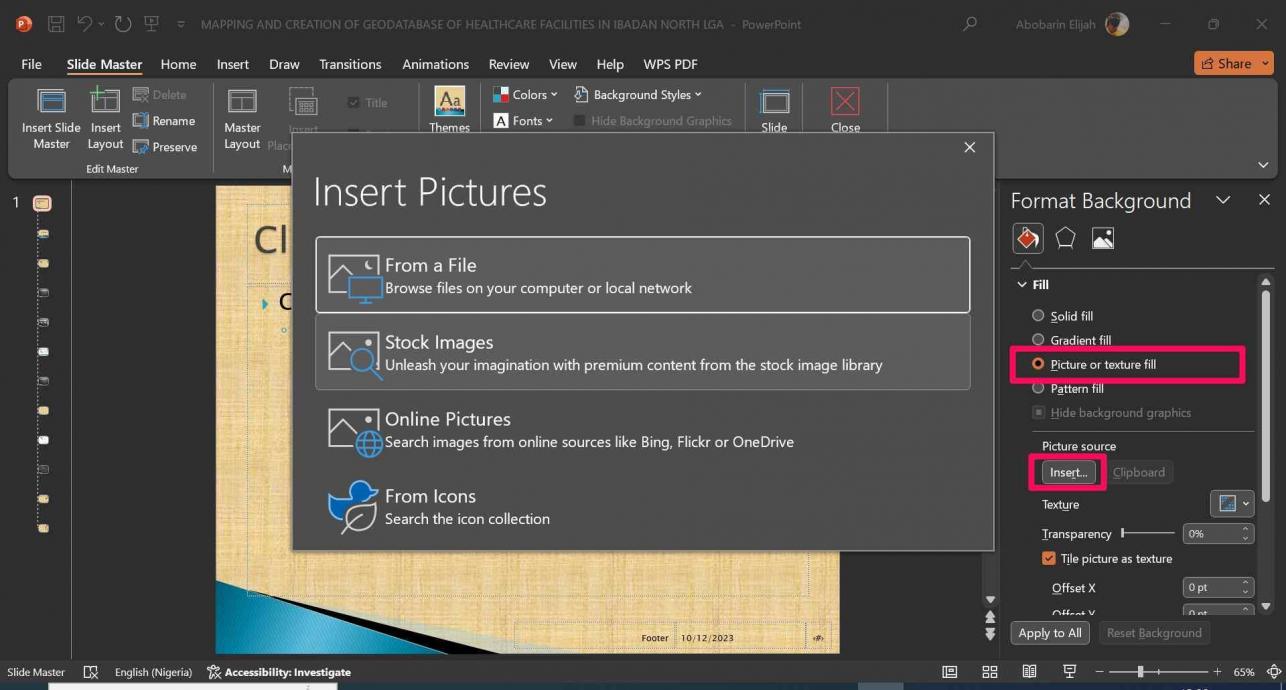The image size is (1286, 690).
Task: Uncheck Tile picture as texture
Action: [x=1049, y=559]
